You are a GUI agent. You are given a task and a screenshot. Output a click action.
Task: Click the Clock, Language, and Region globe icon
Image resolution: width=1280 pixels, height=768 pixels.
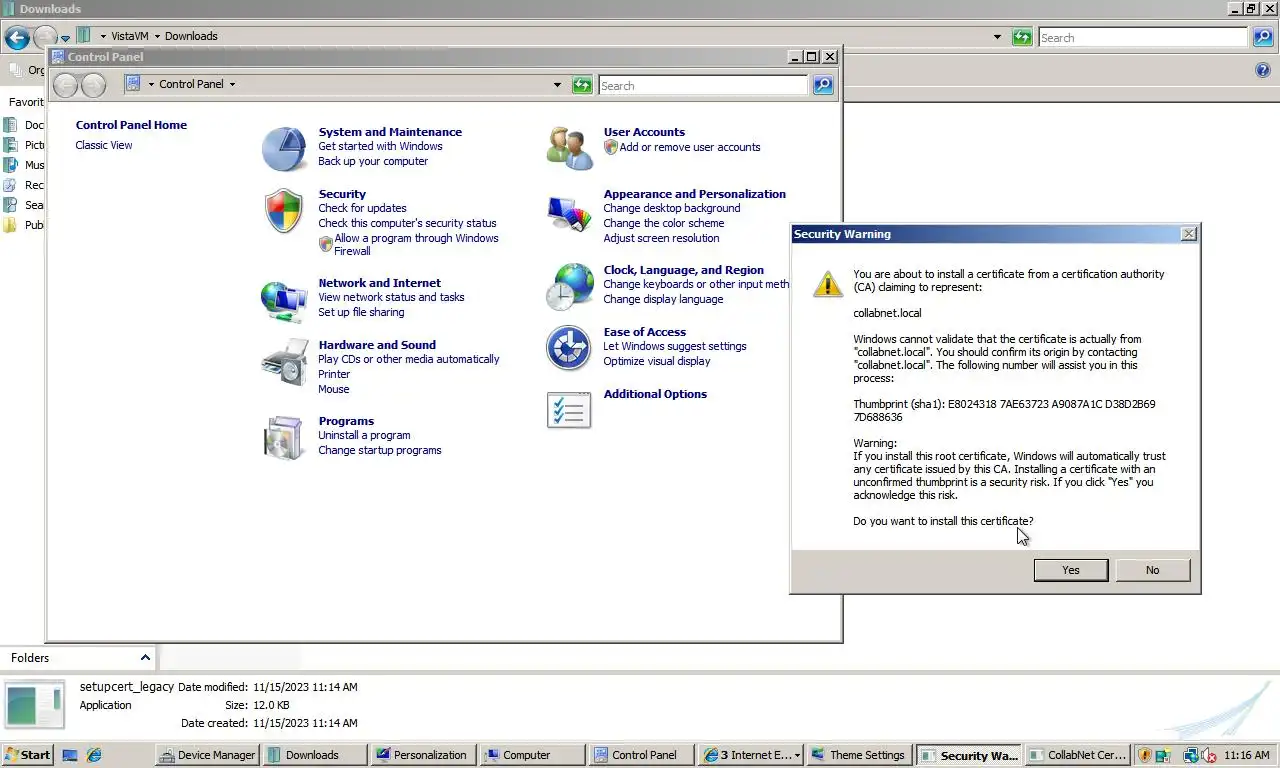coord(570,287)
